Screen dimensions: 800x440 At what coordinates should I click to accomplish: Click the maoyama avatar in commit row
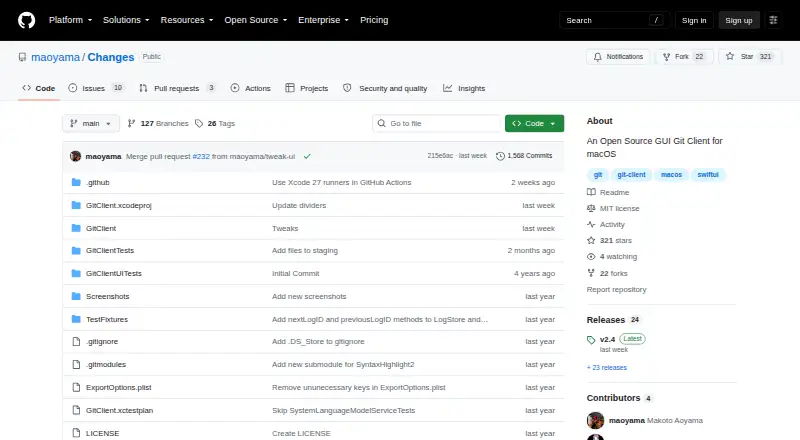point(76,156)
